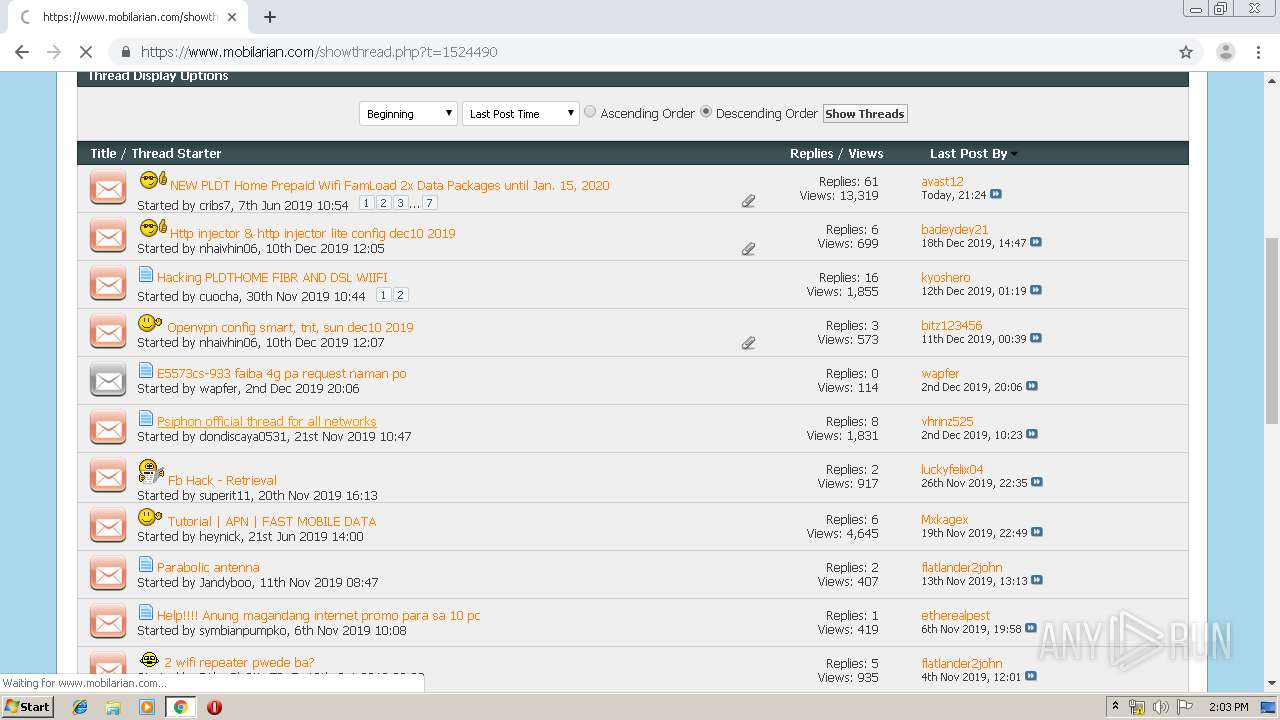1280x720 pixels.
Task: Open Help!!!! Anung magandang internet promo thread
Action: point(319,615)
